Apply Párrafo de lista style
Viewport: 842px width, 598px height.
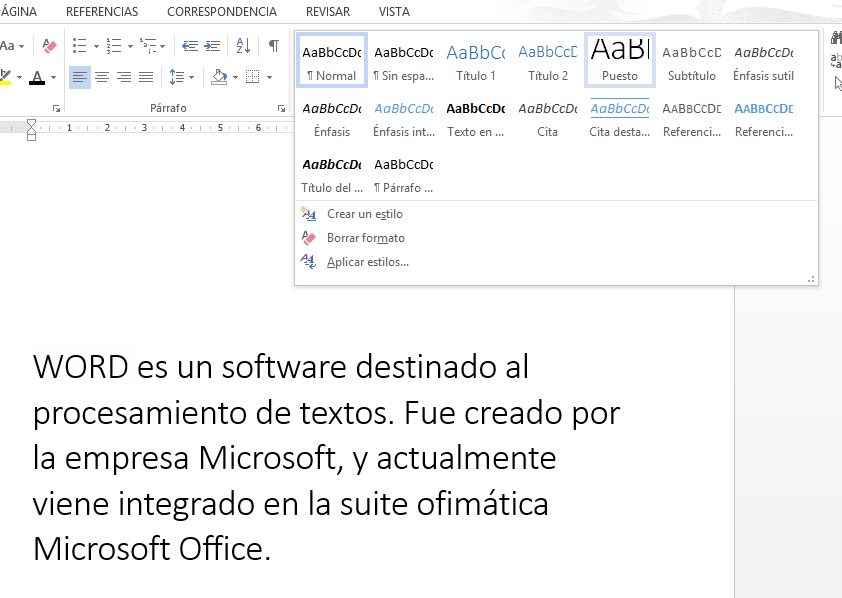[x=404, y=174]
